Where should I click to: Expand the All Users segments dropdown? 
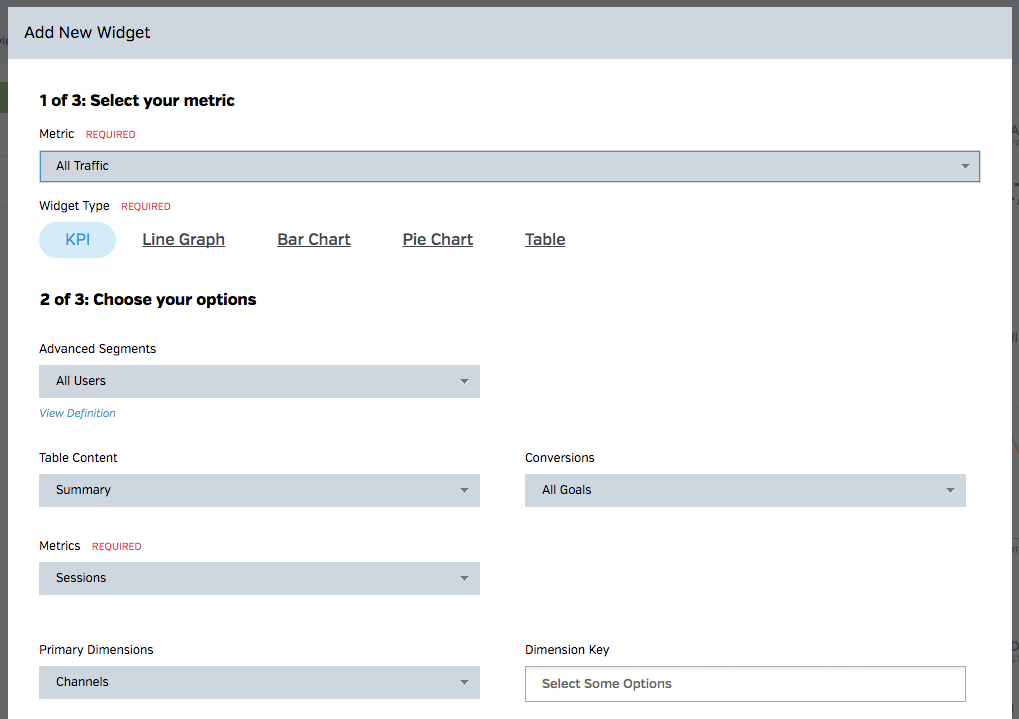pos(250,381)
